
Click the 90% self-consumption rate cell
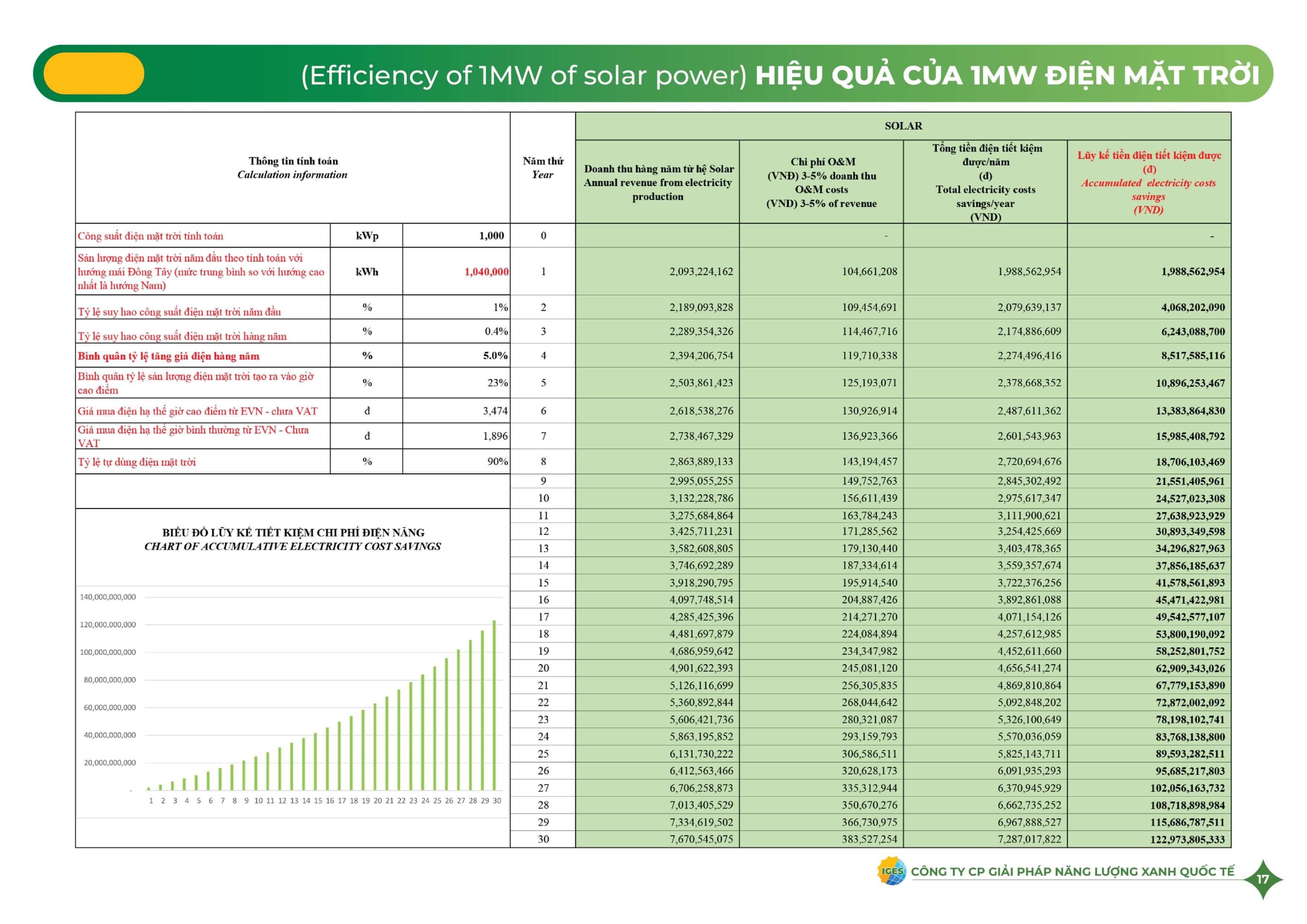click(x=497, y=461)
